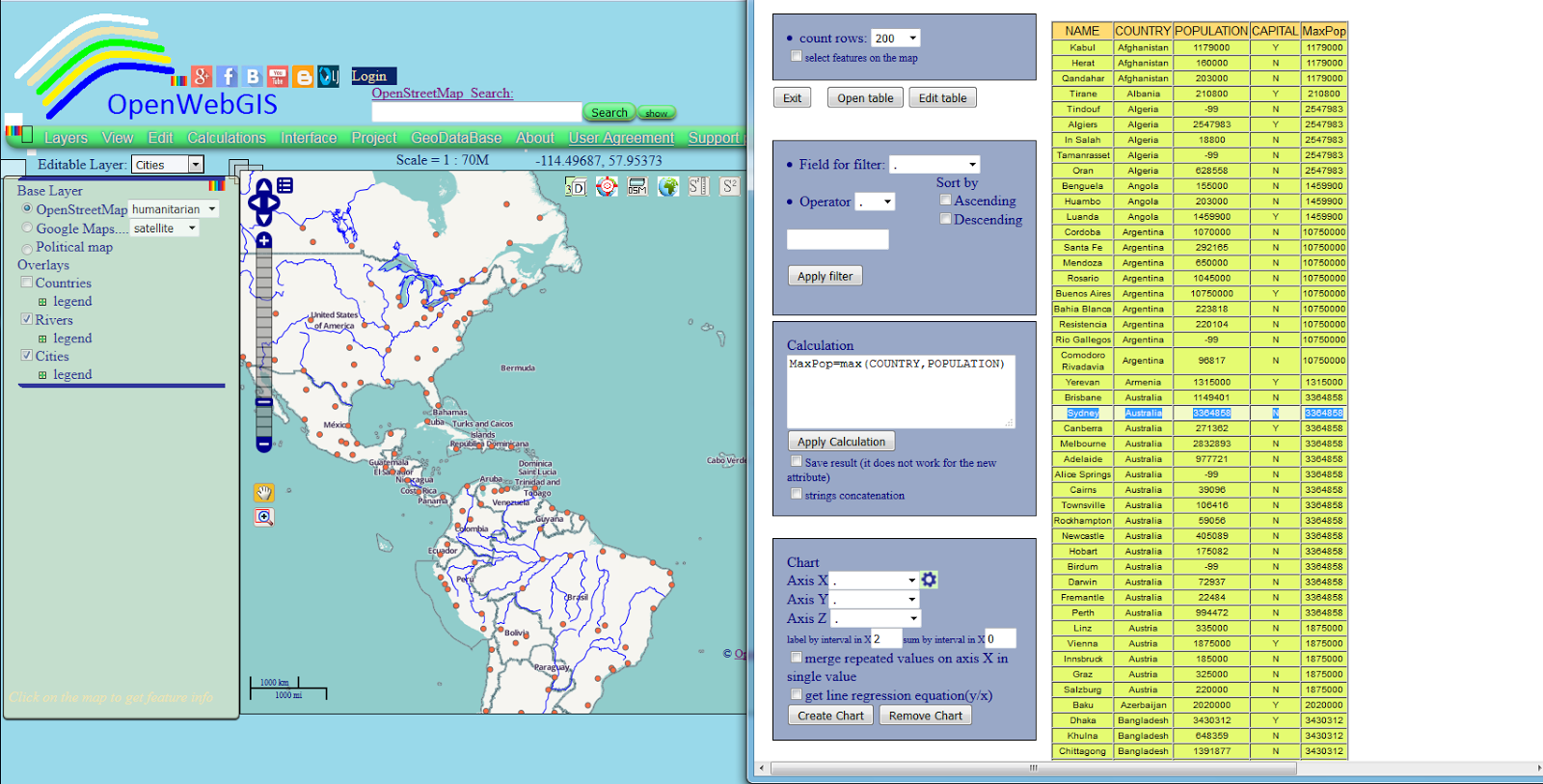
Task: Select OpenStreetMap base layer radio
Action: (27, 208)
